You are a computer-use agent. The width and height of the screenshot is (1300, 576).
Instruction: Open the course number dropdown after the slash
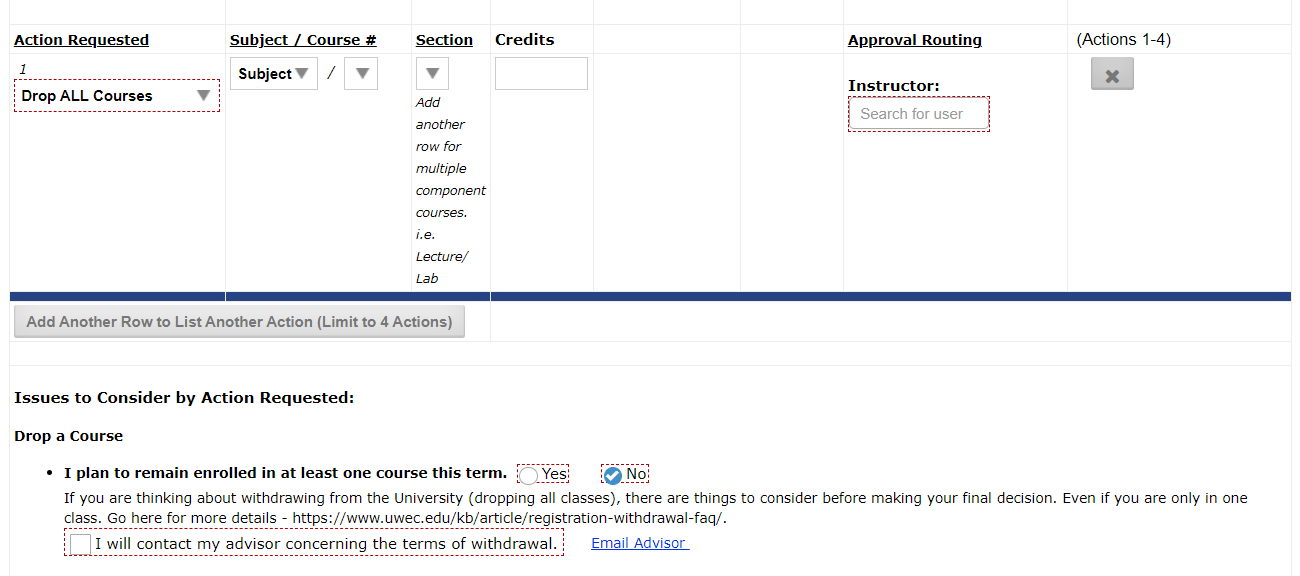(361, 74)
